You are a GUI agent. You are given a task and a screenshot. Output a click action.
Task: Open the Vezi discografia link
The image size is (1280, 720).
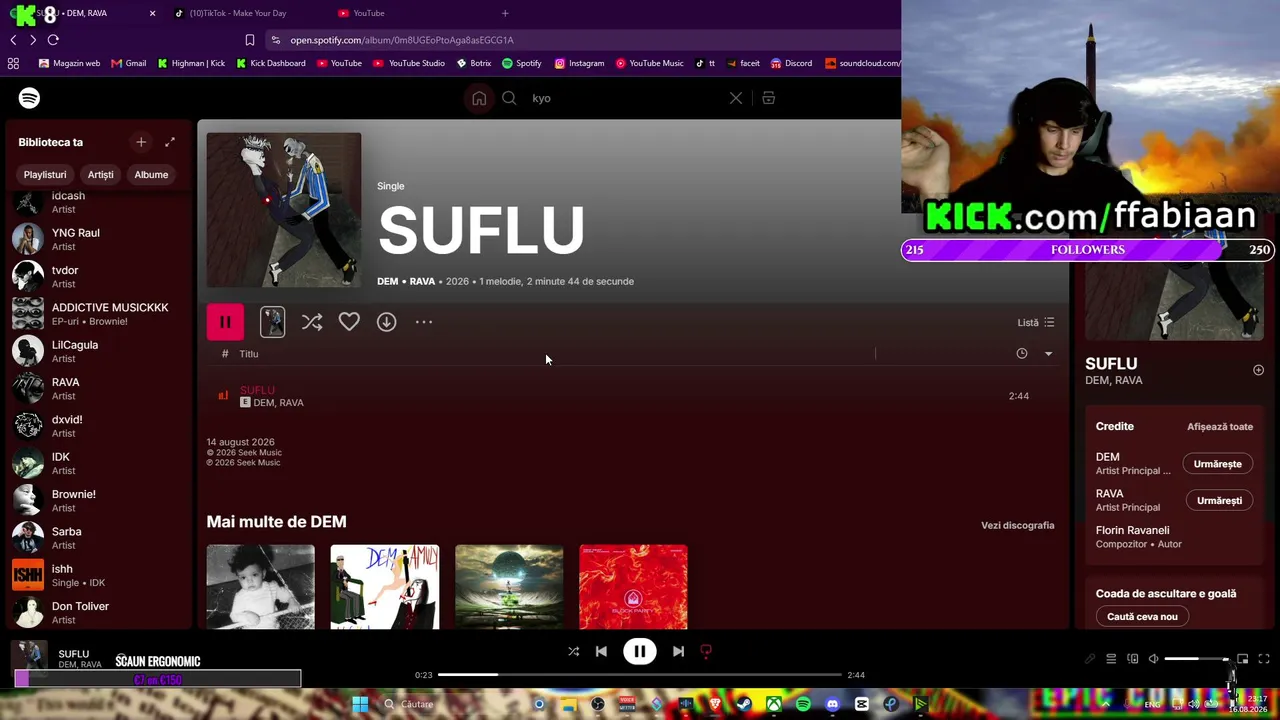tap(1017, 525)
